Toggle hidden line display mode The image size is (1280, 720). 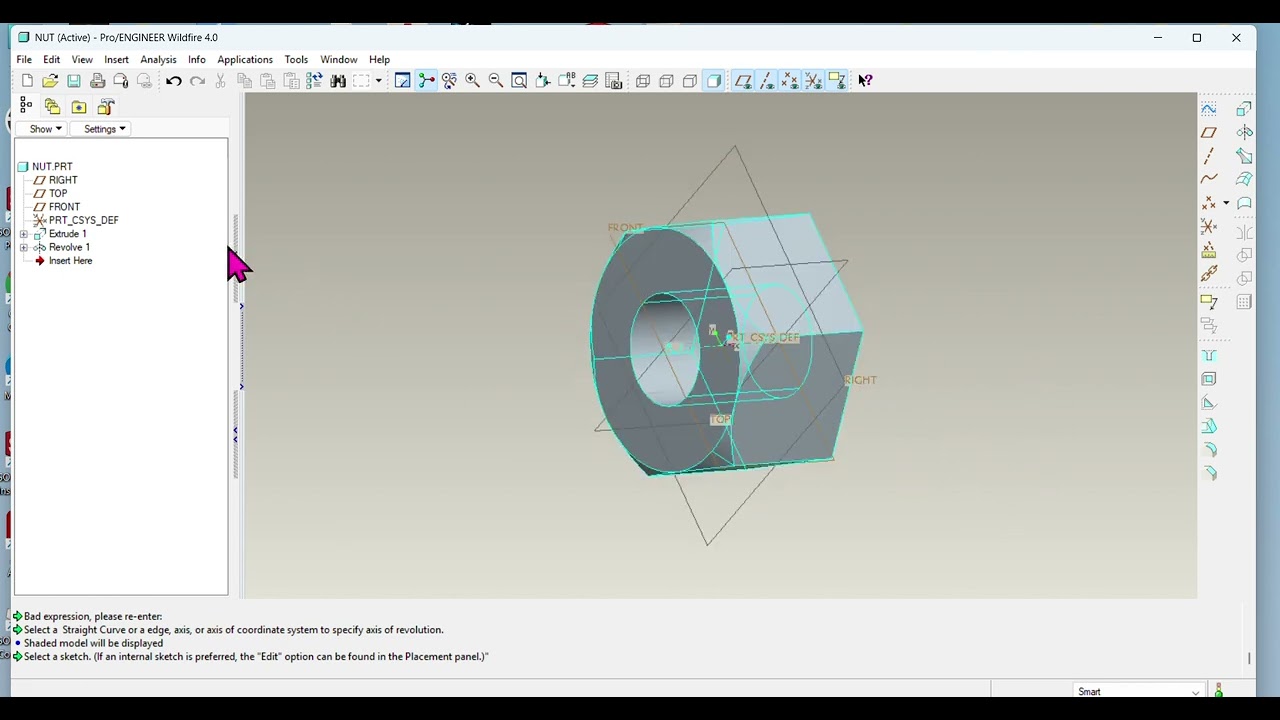pos(667,81)
